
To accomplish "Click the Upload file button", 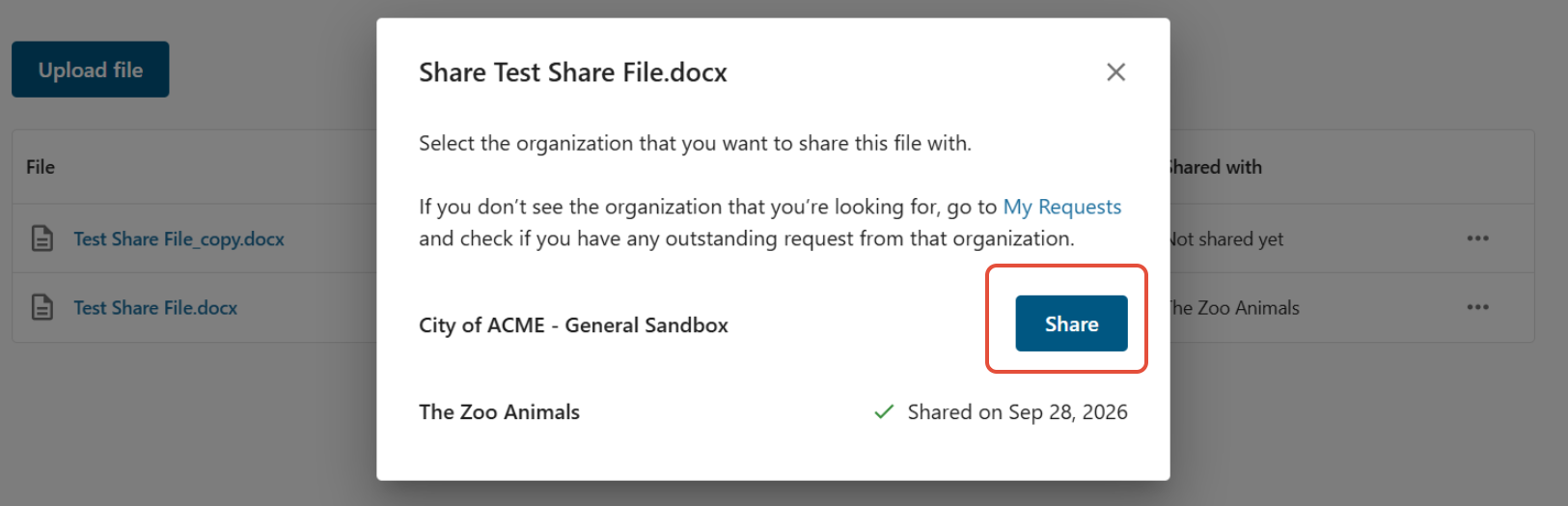I will point(91,70).
